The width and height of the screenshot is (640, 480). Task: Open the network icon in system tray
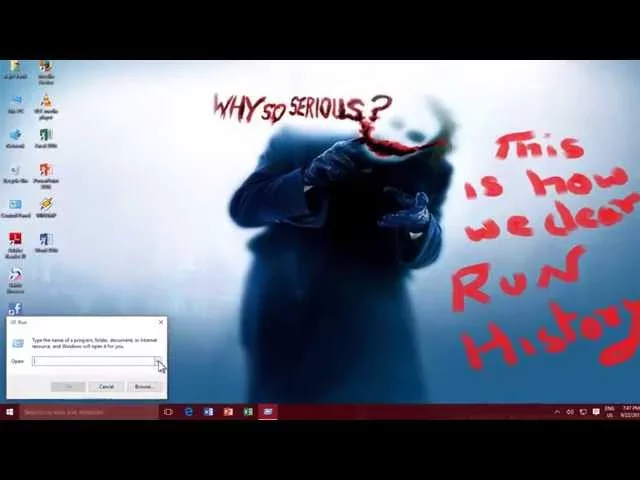(x=583, y=412)
